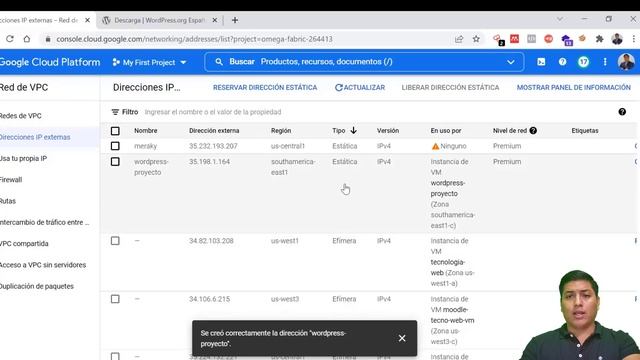Click the search magnifier icon in Buscar
This screenshot has height=360, width=640.
(x=219, y=62)
